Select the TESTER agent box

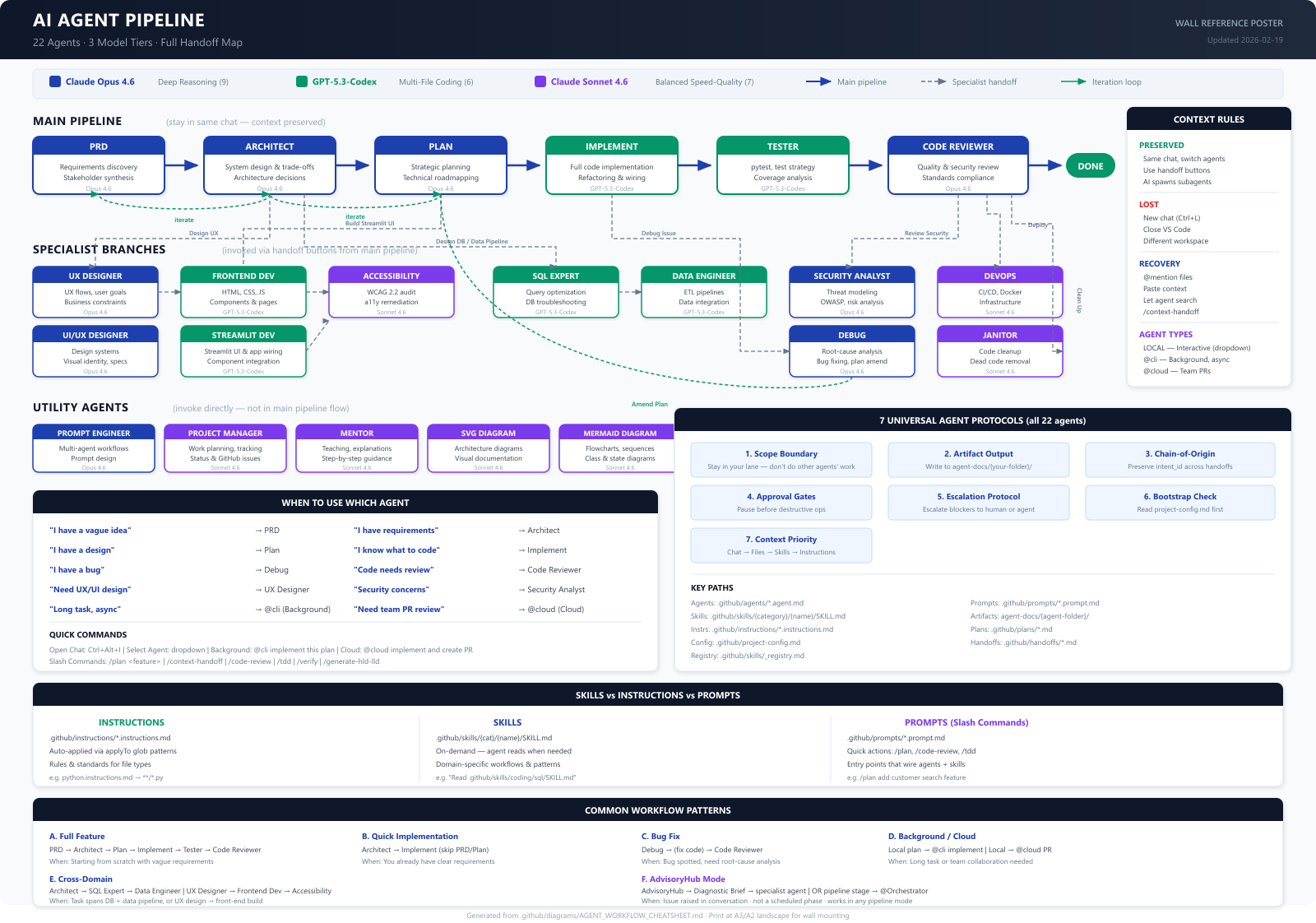pyautogui.click(x=782, y=165)
